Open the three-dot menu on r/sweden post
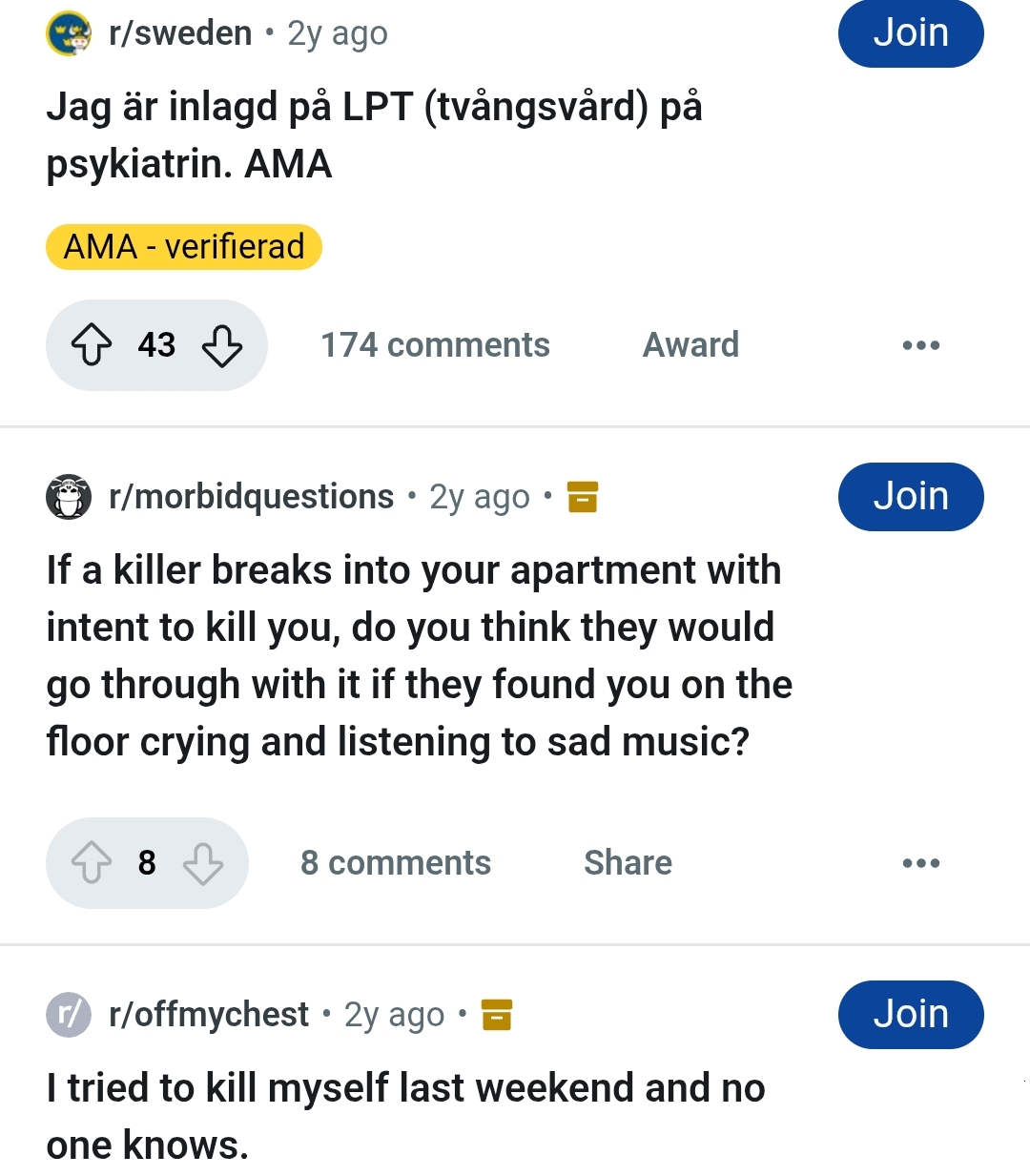Screen dimensions: 1030x1176 tap(921, 345)
